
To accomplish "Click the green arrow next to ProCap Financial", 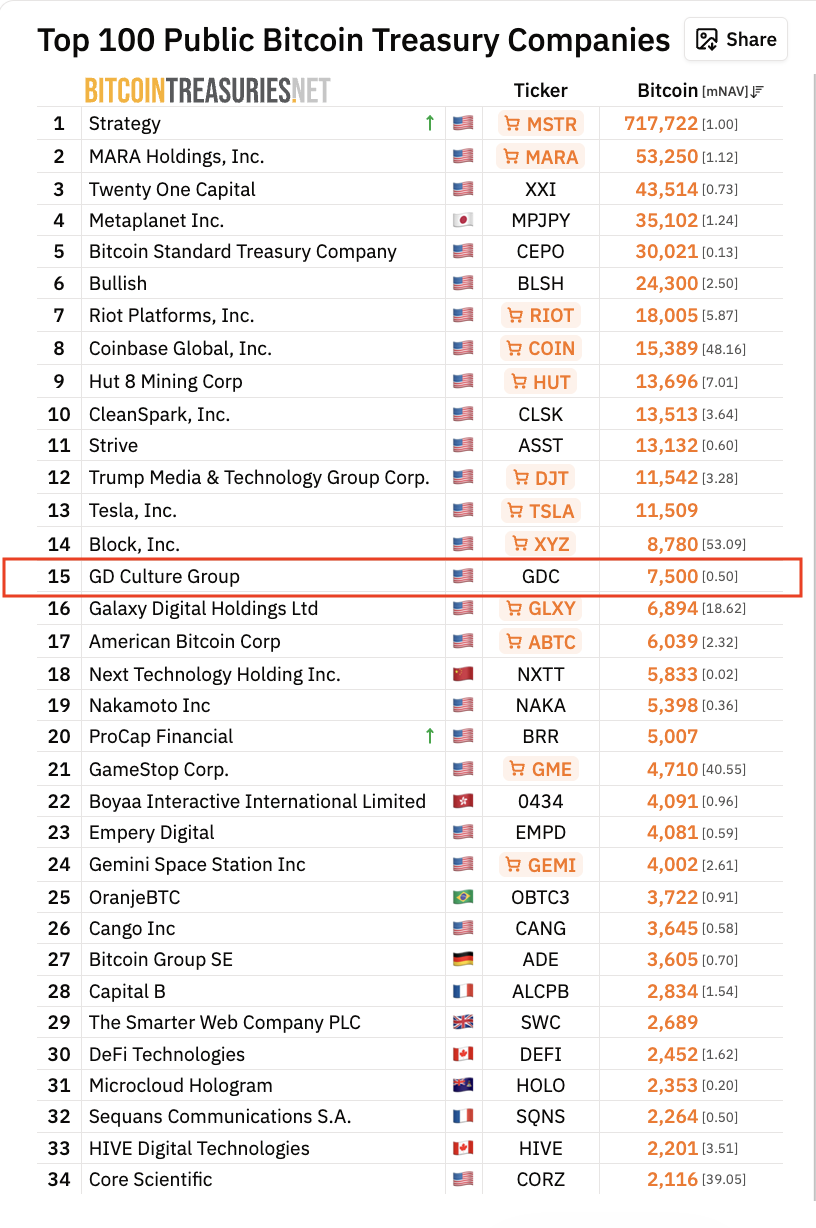I will coord(429,735).
